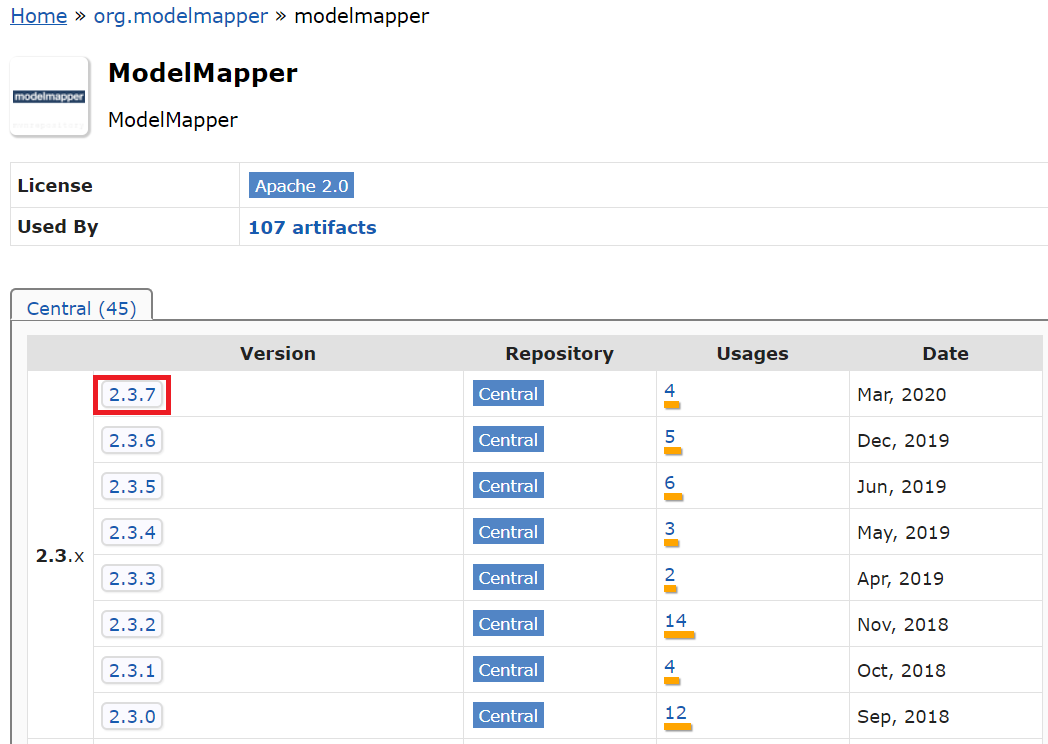Open usages count 5 for 2.3.6

pyautogui.click(x=670, y=437)
